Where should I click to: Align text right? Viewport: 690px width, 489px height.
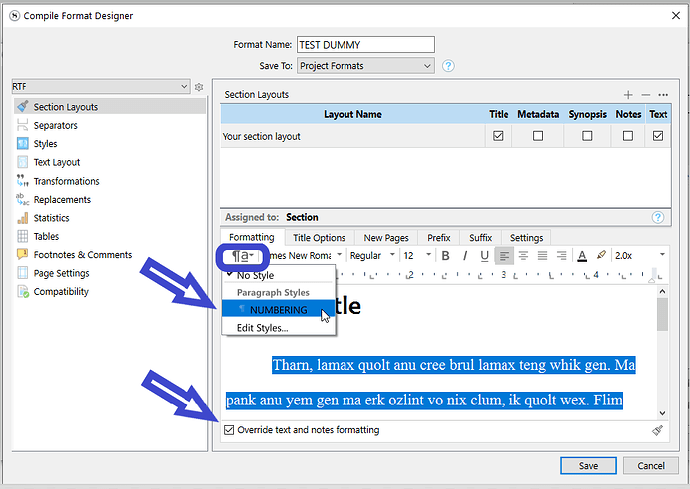click(562, 256)
